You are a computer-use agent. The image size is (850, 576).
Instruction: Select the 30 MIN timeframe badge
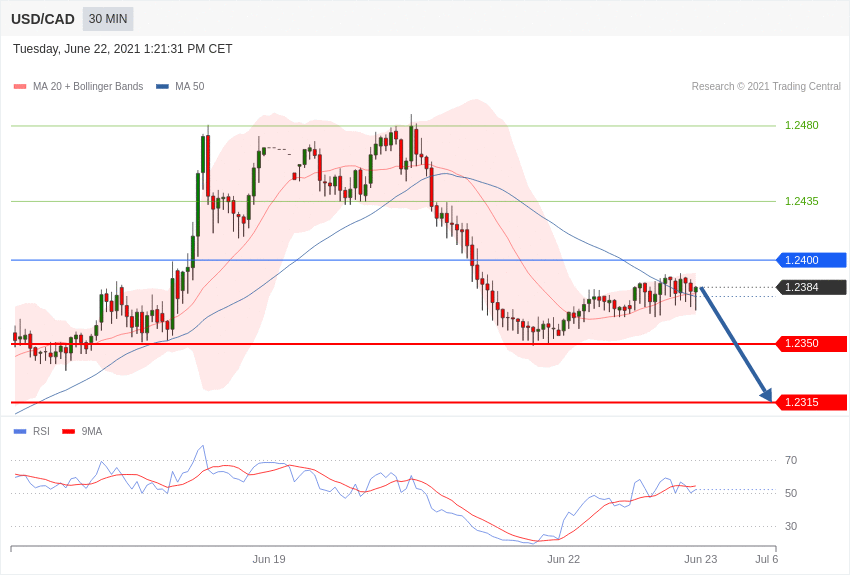pos(108,19)
